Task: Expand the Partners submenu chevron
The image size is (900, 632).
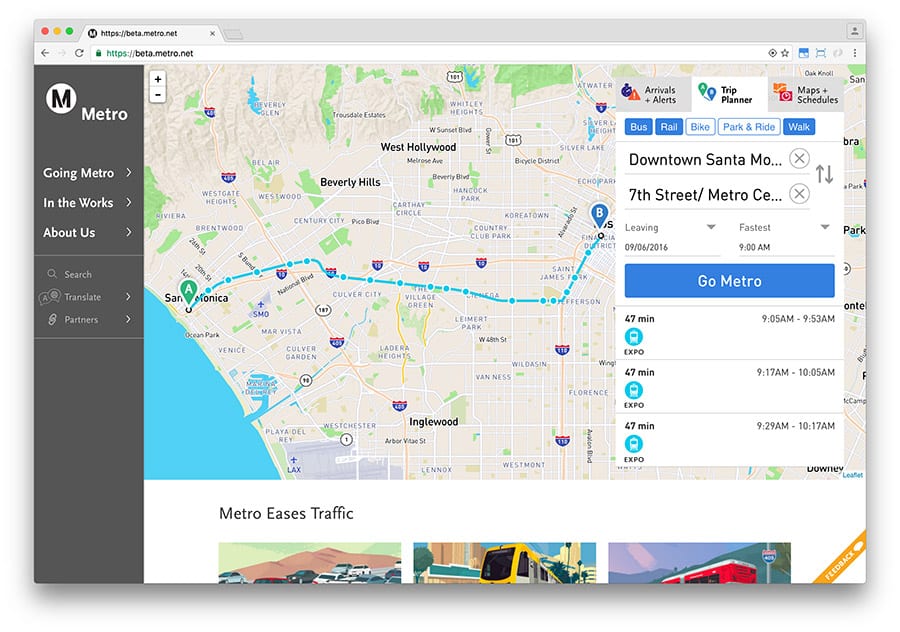Action: [x=129, y=319]
